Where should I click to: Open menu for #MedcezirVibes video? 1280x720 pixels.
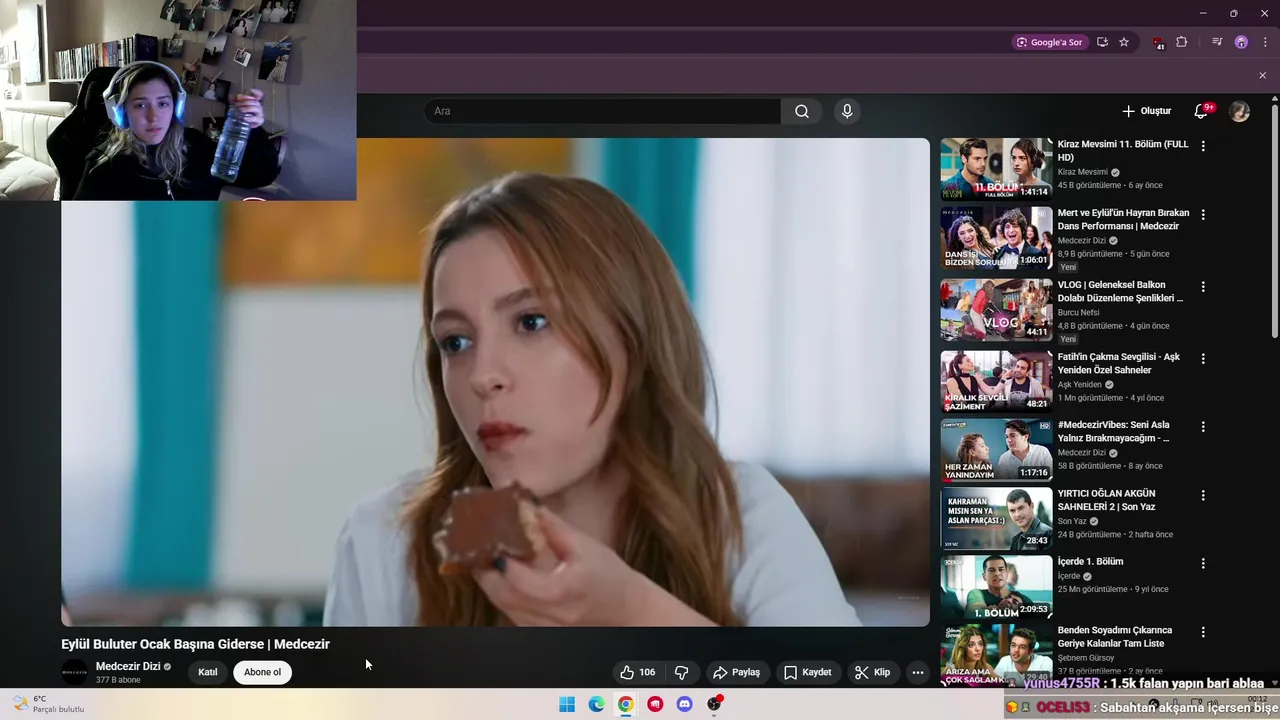1203,427
